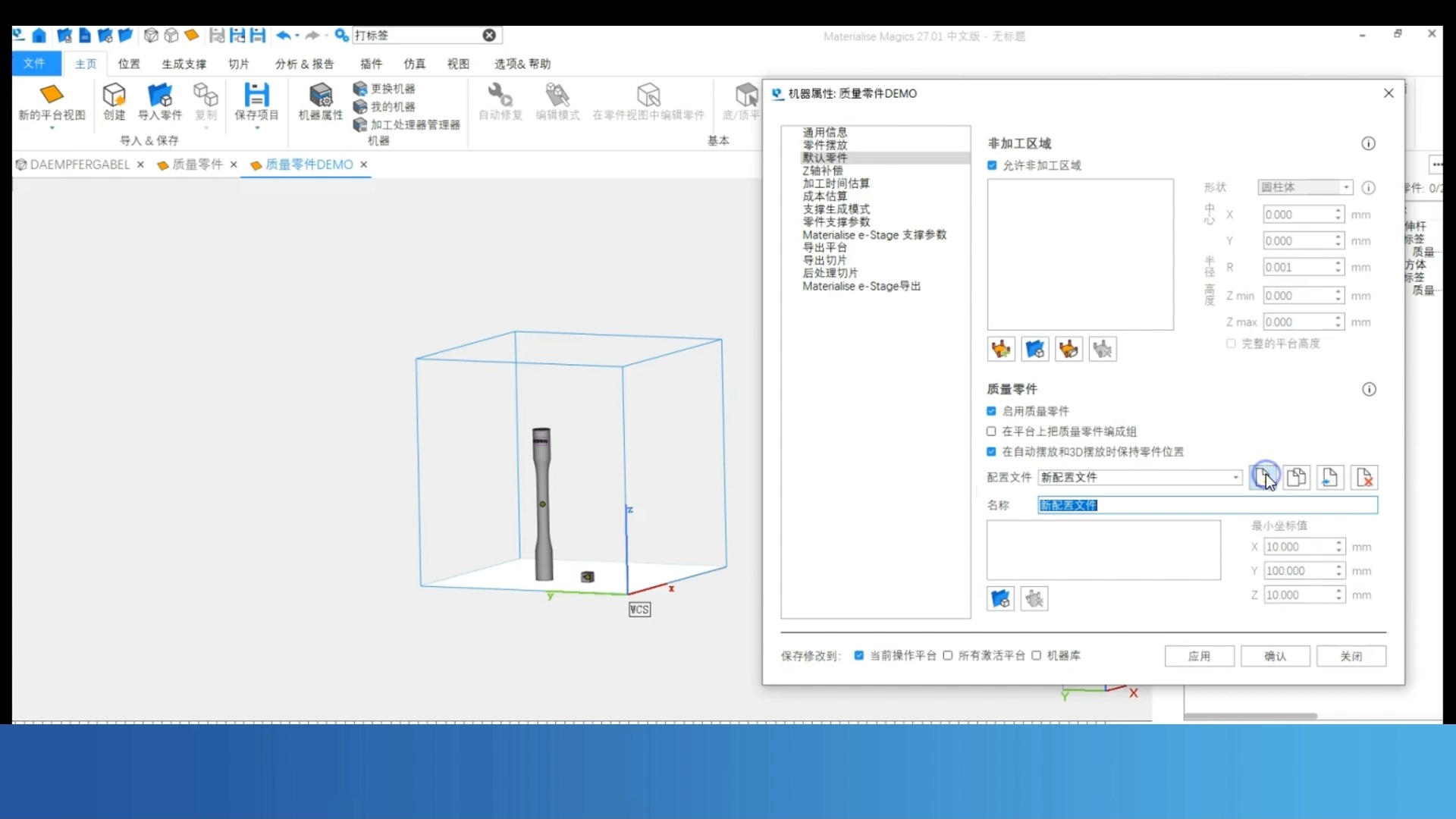Switch to the 位置 ribbon tab
Viewport: 1456px width, 819px height.
coord(129,64)
